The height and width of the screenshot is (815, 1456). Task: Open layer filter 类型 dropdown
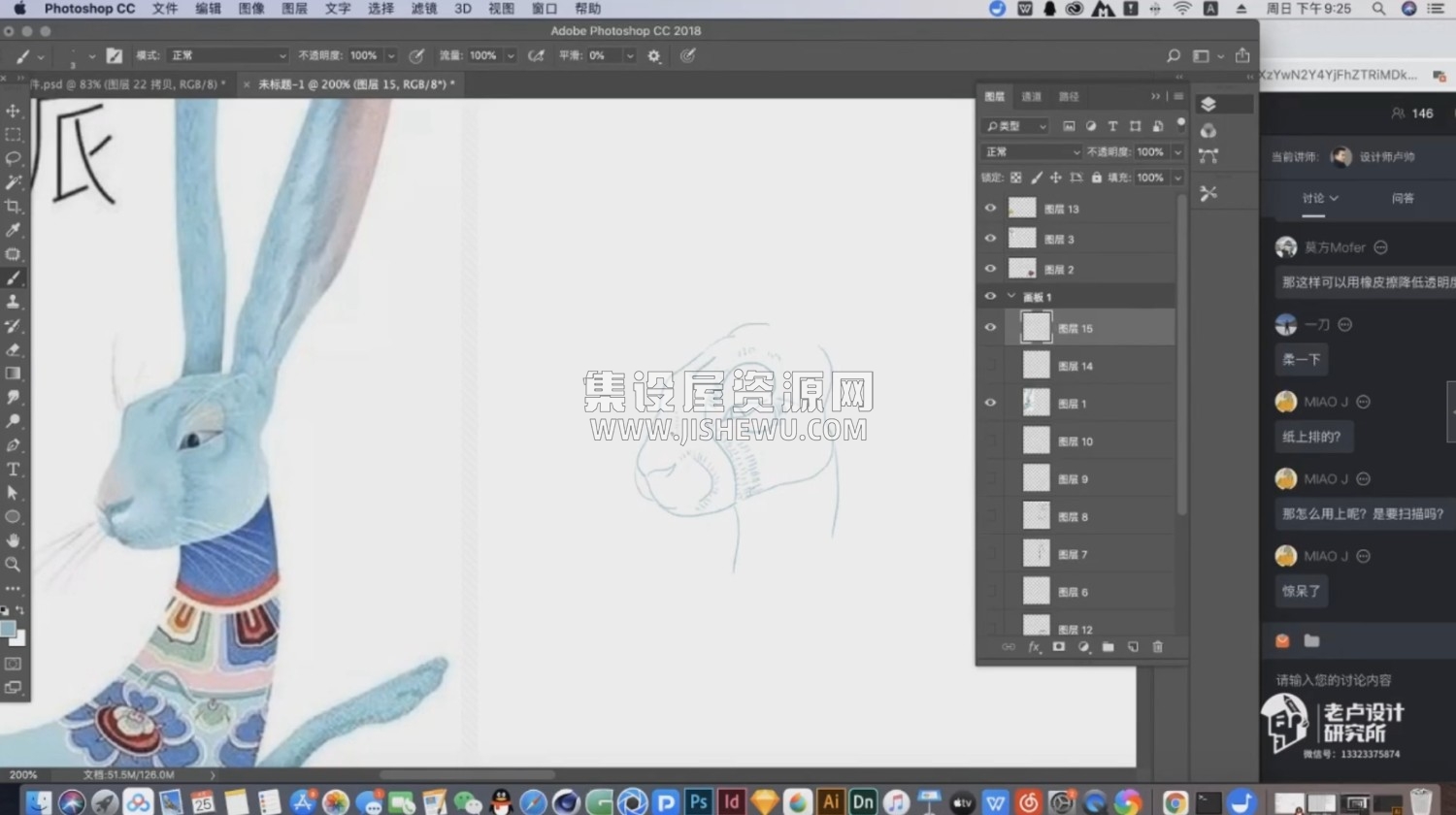click(x=1015, y=126)
